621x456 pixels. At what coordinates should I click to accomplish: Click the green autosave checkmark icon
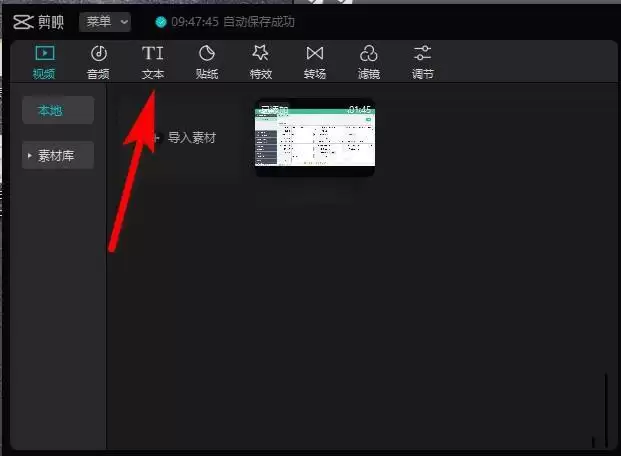tap(161, 22)
